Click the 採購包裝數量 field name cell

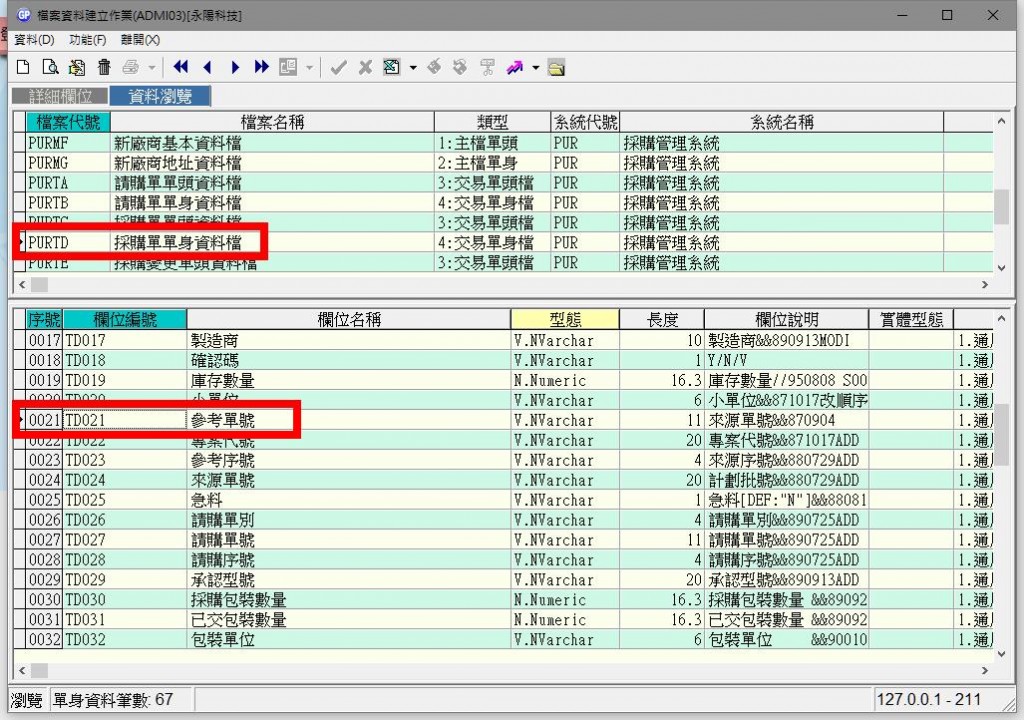pos(349,600)
